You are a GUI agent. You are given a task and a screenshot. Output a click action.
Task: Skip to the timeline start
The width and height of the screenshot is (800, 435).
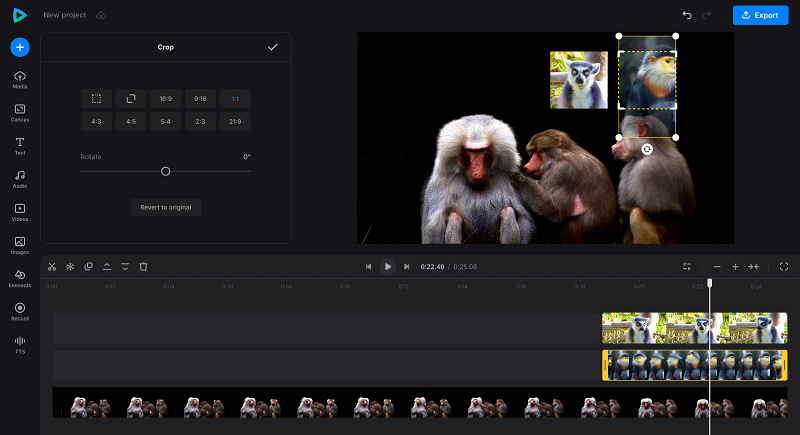tap(368, 267)
